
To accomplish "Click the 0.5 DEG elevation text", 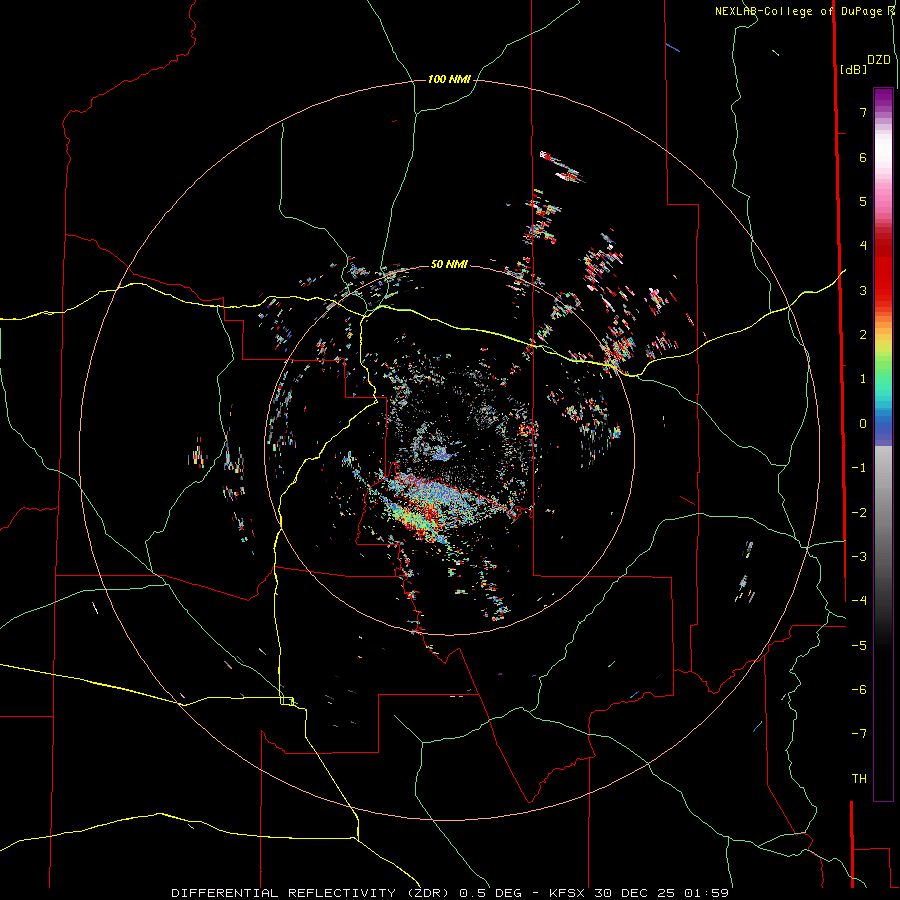I will tap(490, 893).
